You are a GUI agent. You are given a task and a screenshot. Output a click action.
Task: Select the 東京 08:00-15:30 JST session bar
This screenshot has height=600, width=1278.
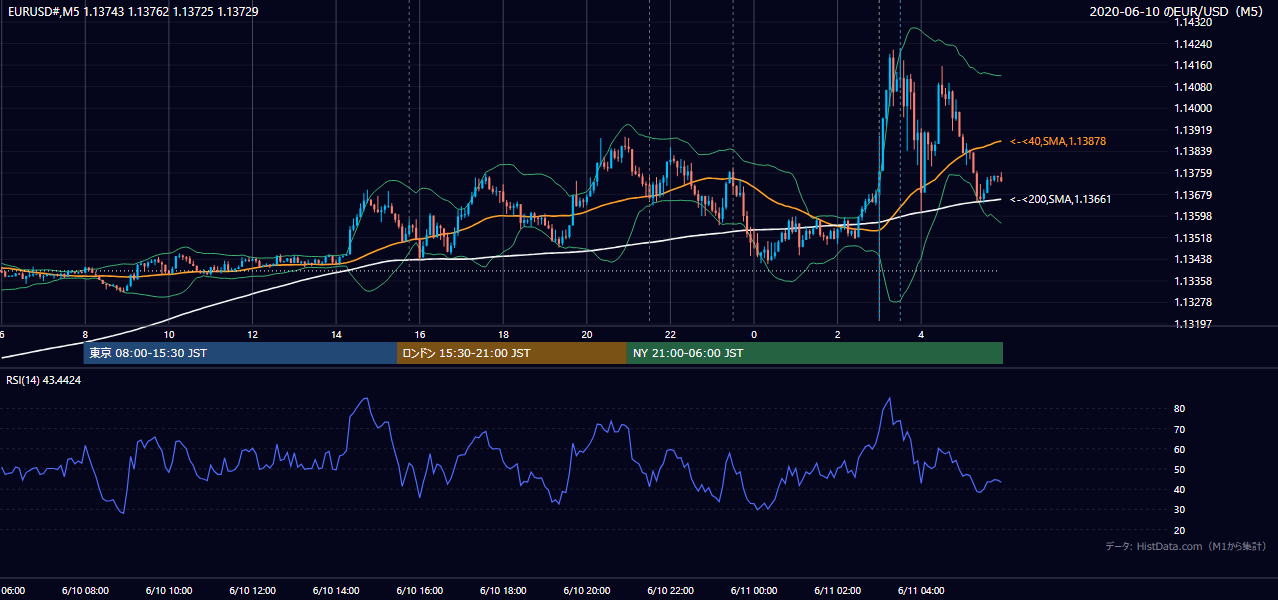click(241, 353)
